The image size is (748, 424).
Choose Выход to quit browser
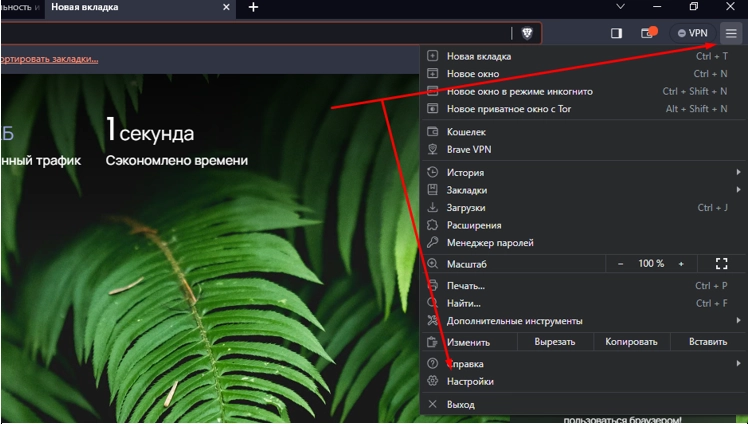pyautogui.click(x=583, y=404)
